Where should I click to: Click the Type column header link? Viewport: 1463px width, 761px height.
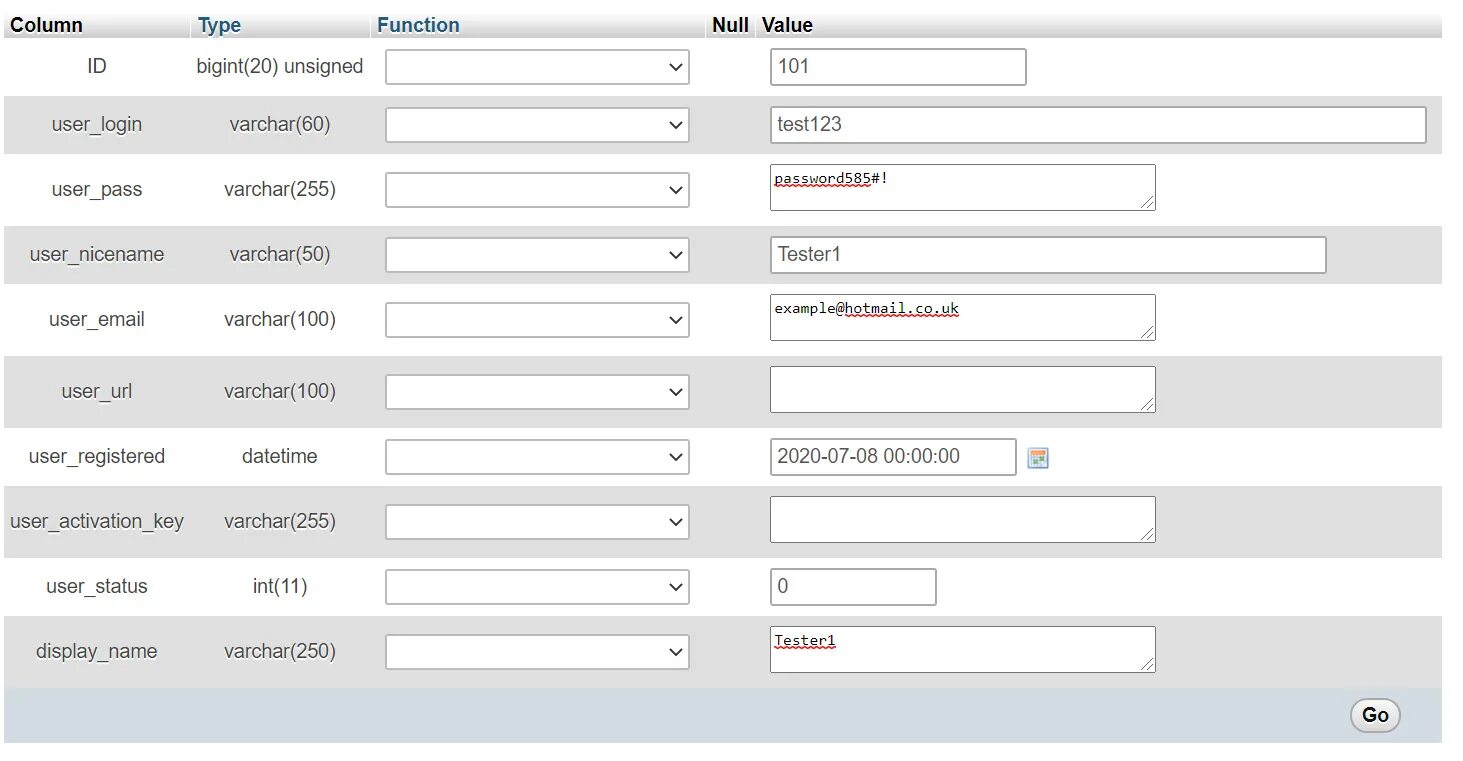click(x=219, y=25)
